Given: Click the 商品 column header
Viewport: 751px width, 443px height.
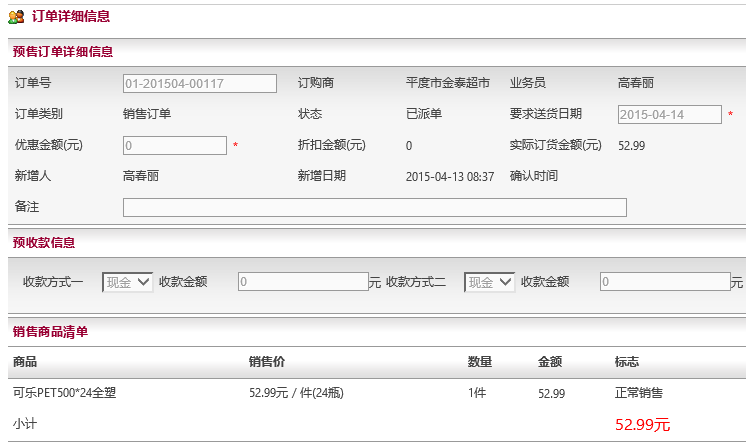Looking at the screenshot, I should pyautogui.click(x=25, y=362).
